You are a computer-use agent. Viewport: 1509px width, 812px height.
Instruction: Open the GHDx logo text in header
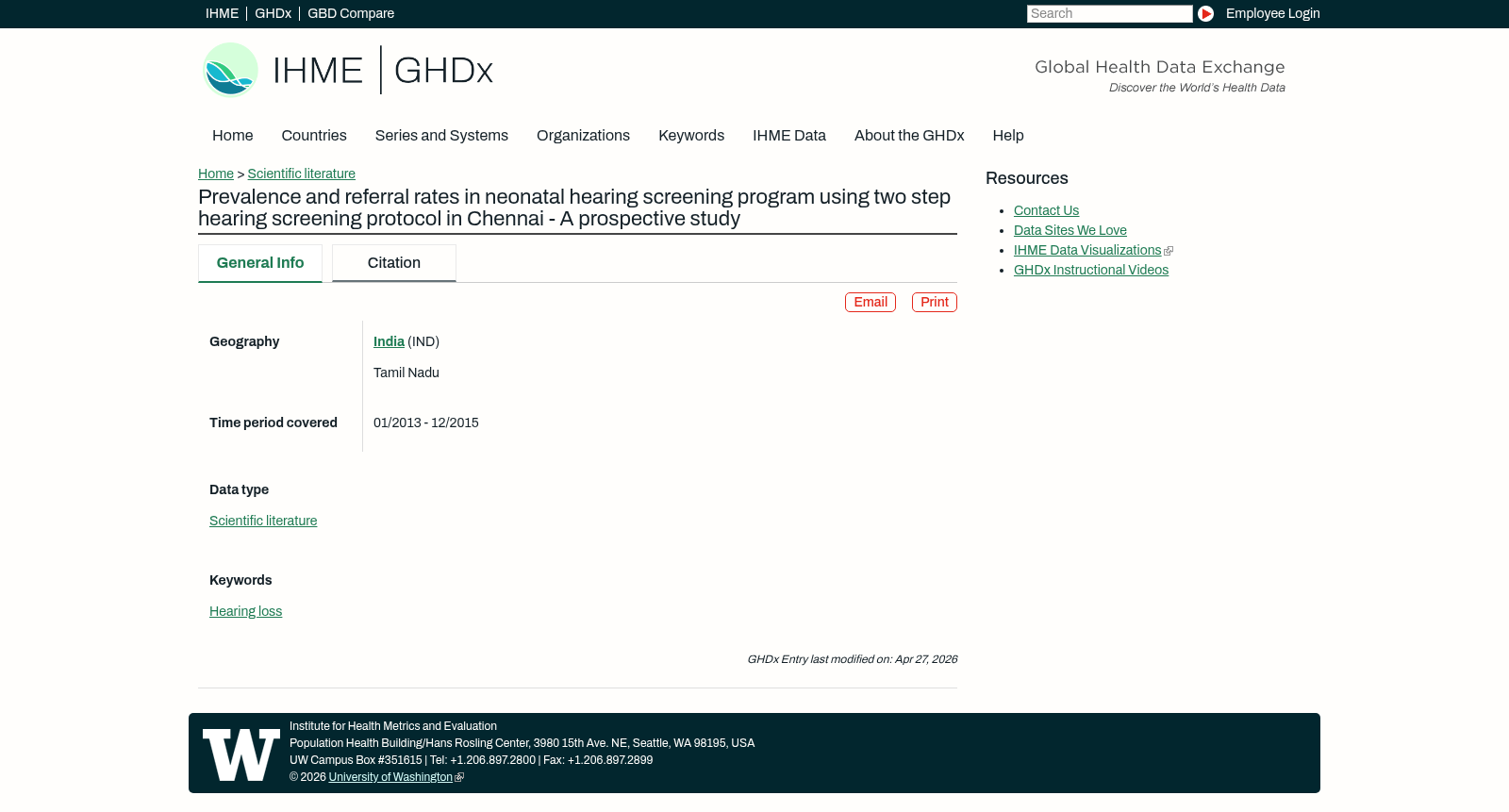pos(443,71)
